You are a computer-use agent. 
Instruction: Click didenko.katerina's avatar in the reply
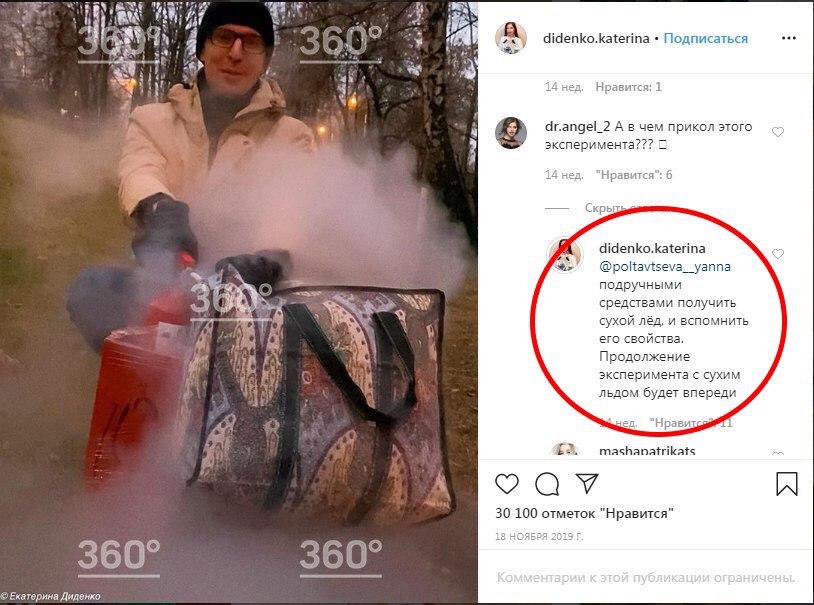566,255
